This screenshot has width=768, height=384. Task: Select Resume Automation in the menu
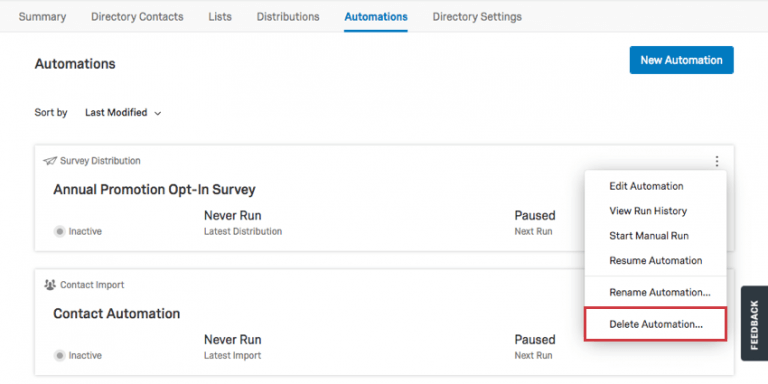point(655,261)
